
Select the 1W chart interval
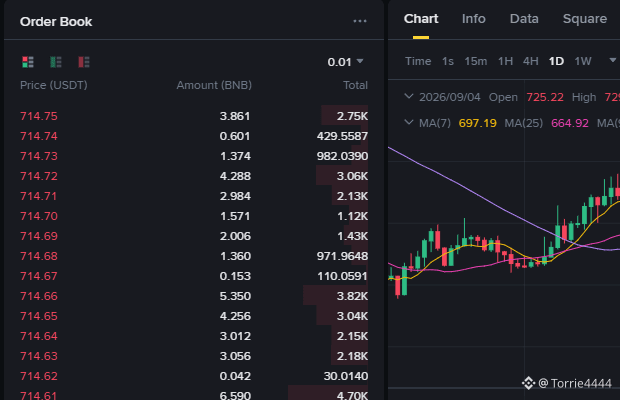point(583,61)
